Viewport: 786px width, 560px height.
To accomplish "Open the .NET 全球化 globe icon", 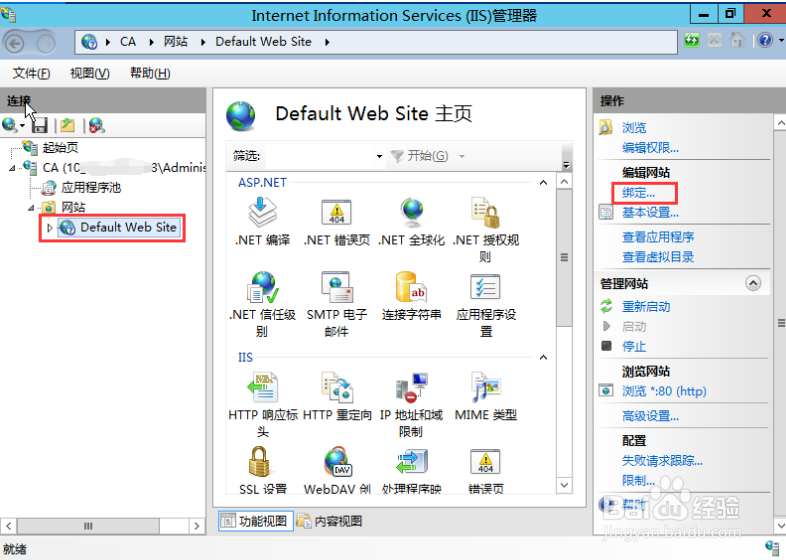I will 412,212.
